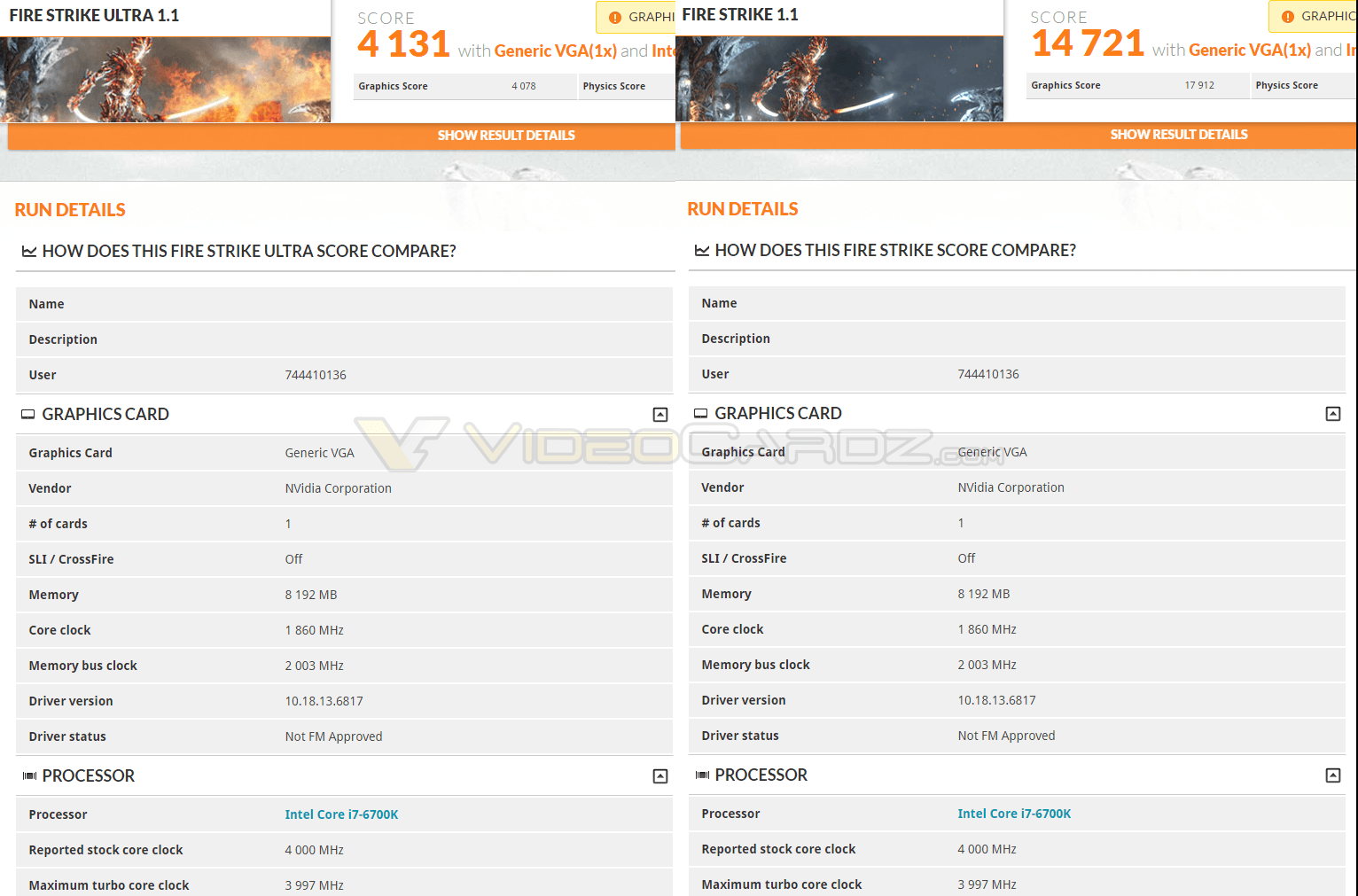Click warning icon near left score
The height and width of the screenshot is (896, 1358).
point(615,18)
